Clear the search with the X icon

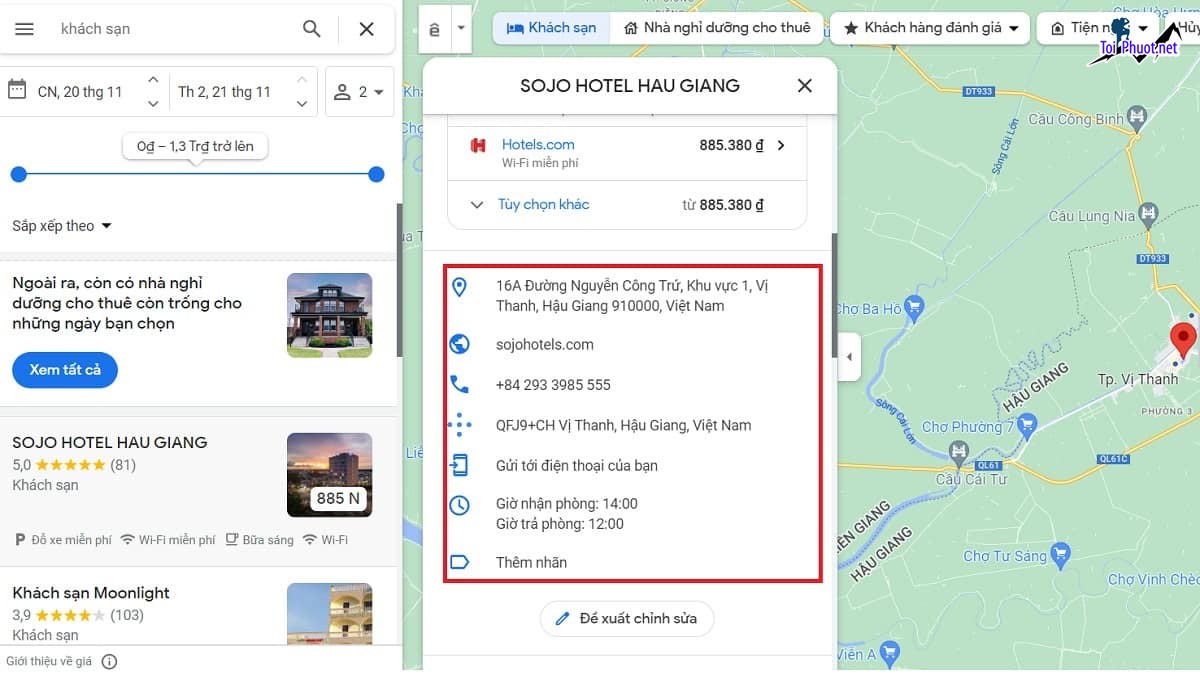coord(366,29)
